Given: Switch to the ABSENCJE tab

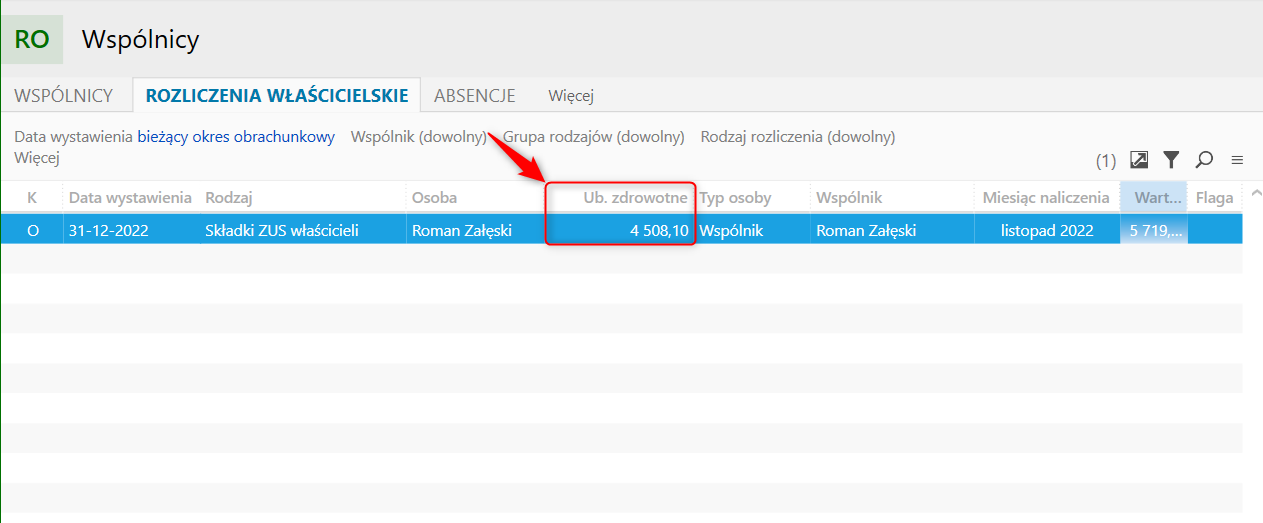Looking at the screenshot, I should coord(475,96).
